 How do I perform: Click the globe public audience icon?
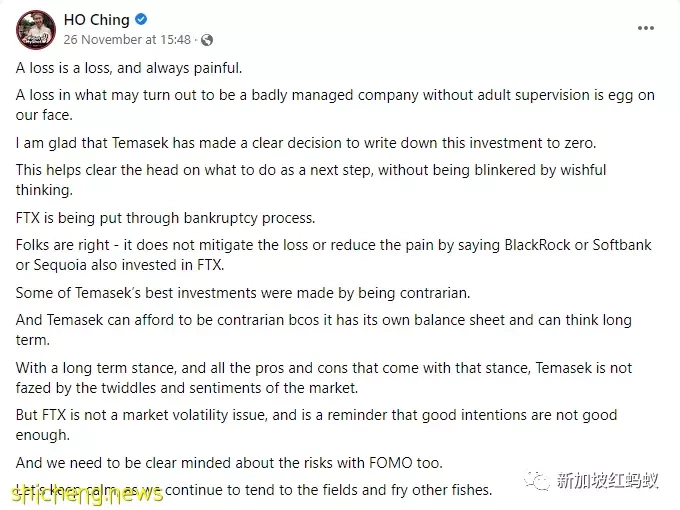[x=207, y=40]
